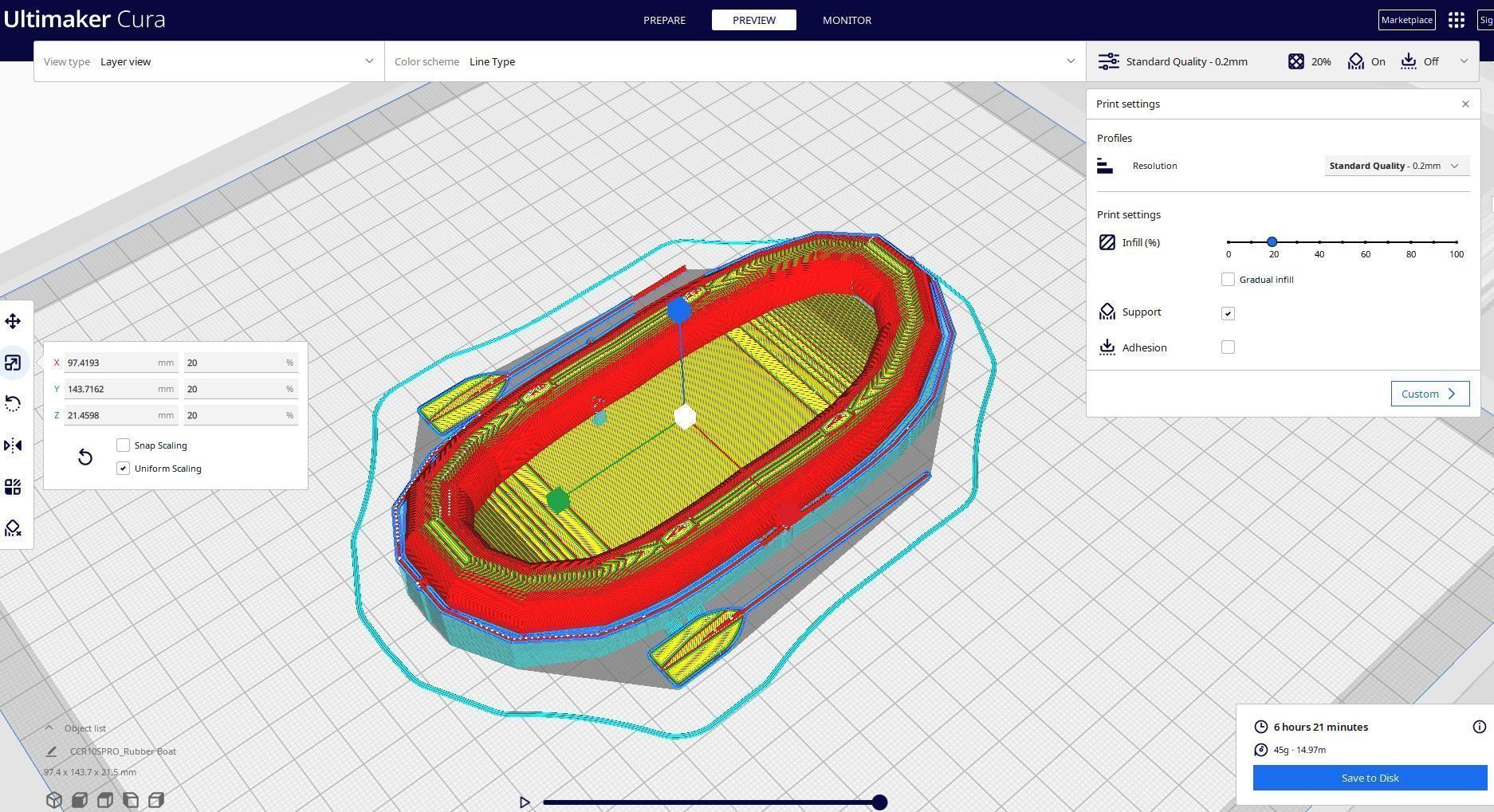Click the Infill percentage slider handle
The width and height of the screenshot is (1494, 812).
(1272, 241)
